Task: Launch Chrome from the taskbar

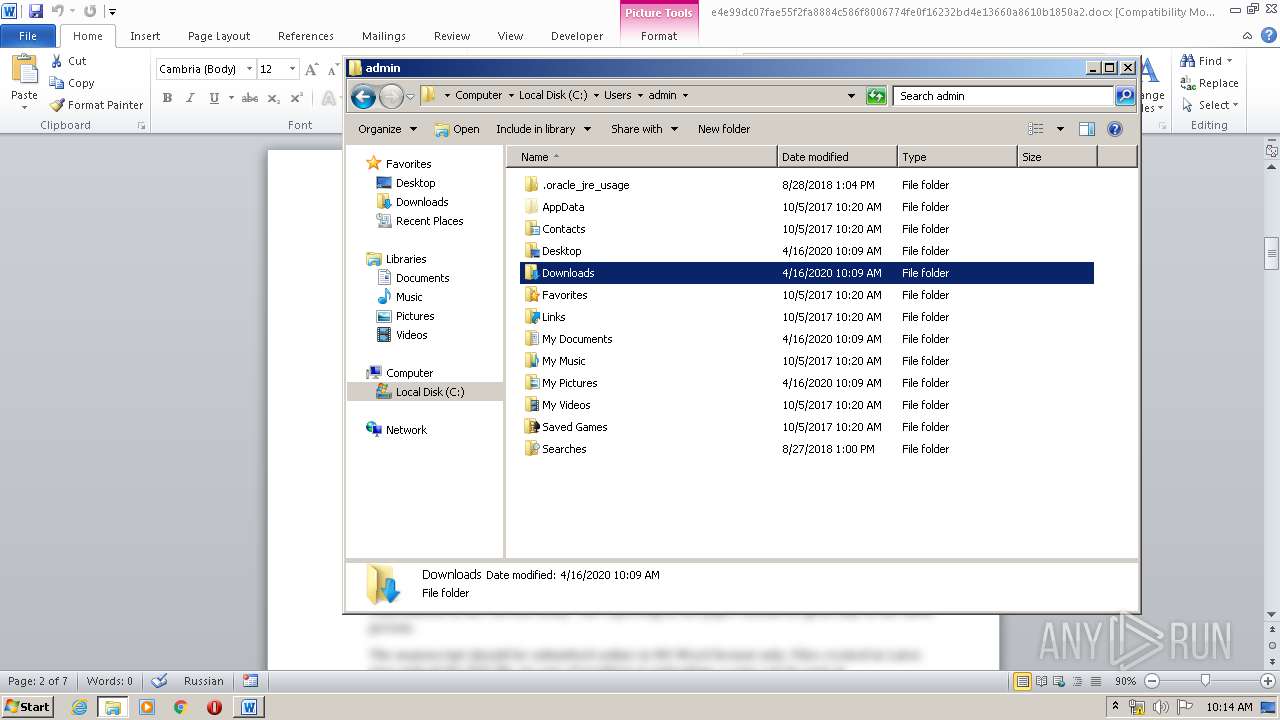Action: [x=181, y=706]
